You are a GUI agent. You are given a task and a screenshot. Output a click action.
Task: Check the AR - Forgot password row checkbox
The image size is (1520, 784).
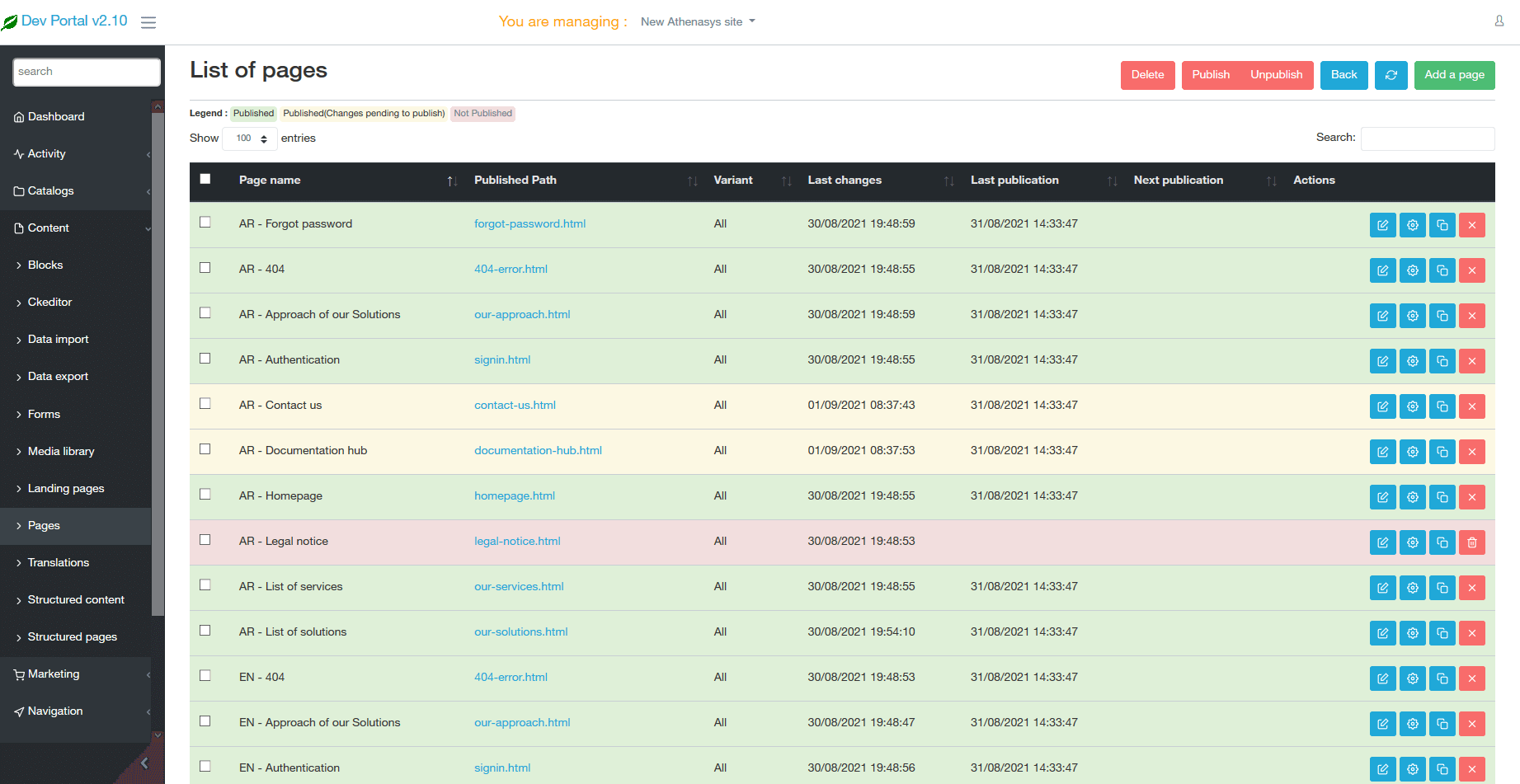point(205,223)
